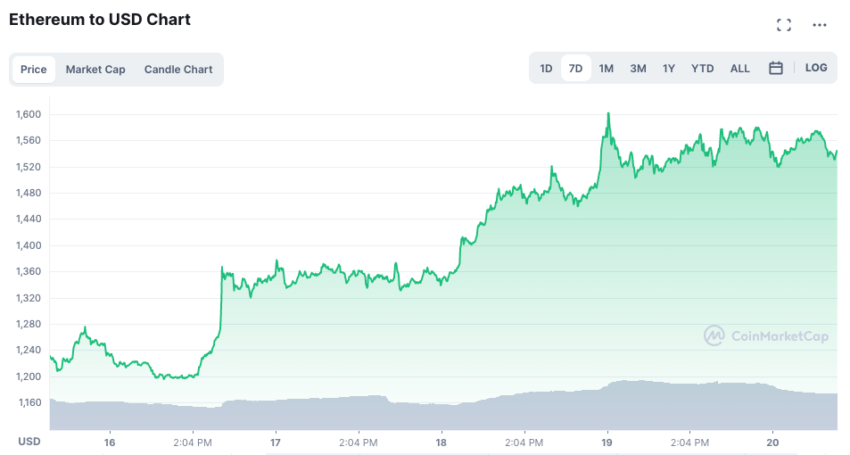Viewport: 850px width, 455px height.
Task: Open the fullscreen chart view icon
Action: pos(783,25)
